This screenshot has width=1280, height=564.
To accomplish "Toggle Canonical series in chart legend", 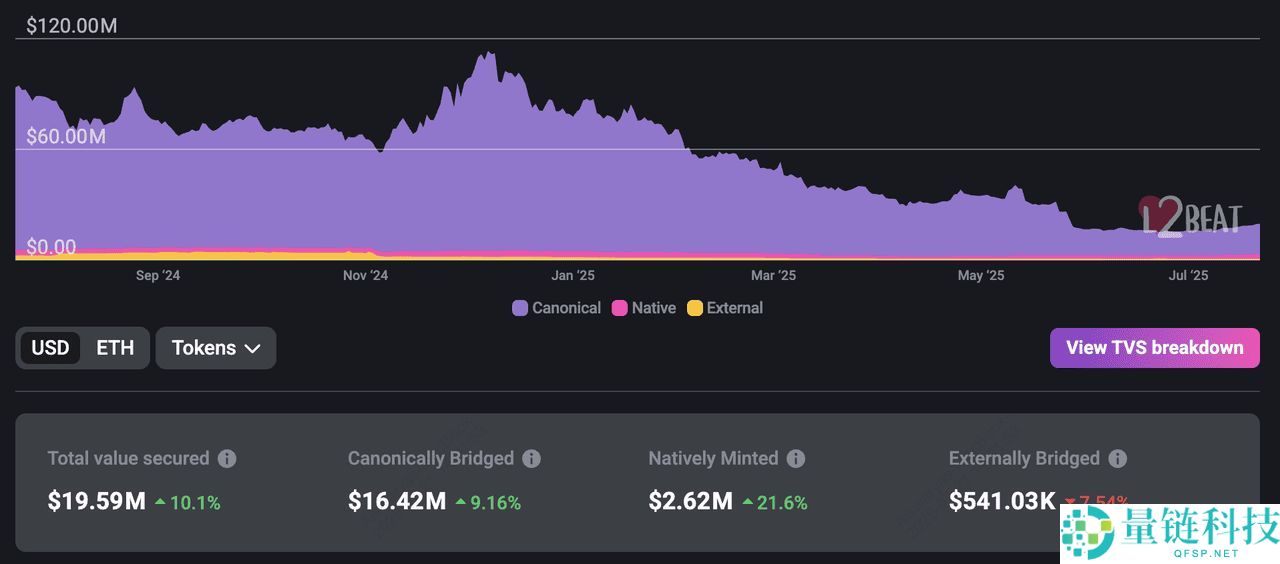I will (556, 308).
